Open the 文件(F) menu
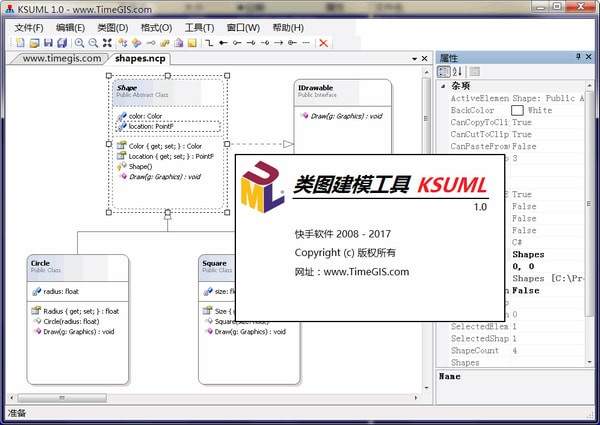600x425 pixels. pyautogui.click(x=30, y=27)
